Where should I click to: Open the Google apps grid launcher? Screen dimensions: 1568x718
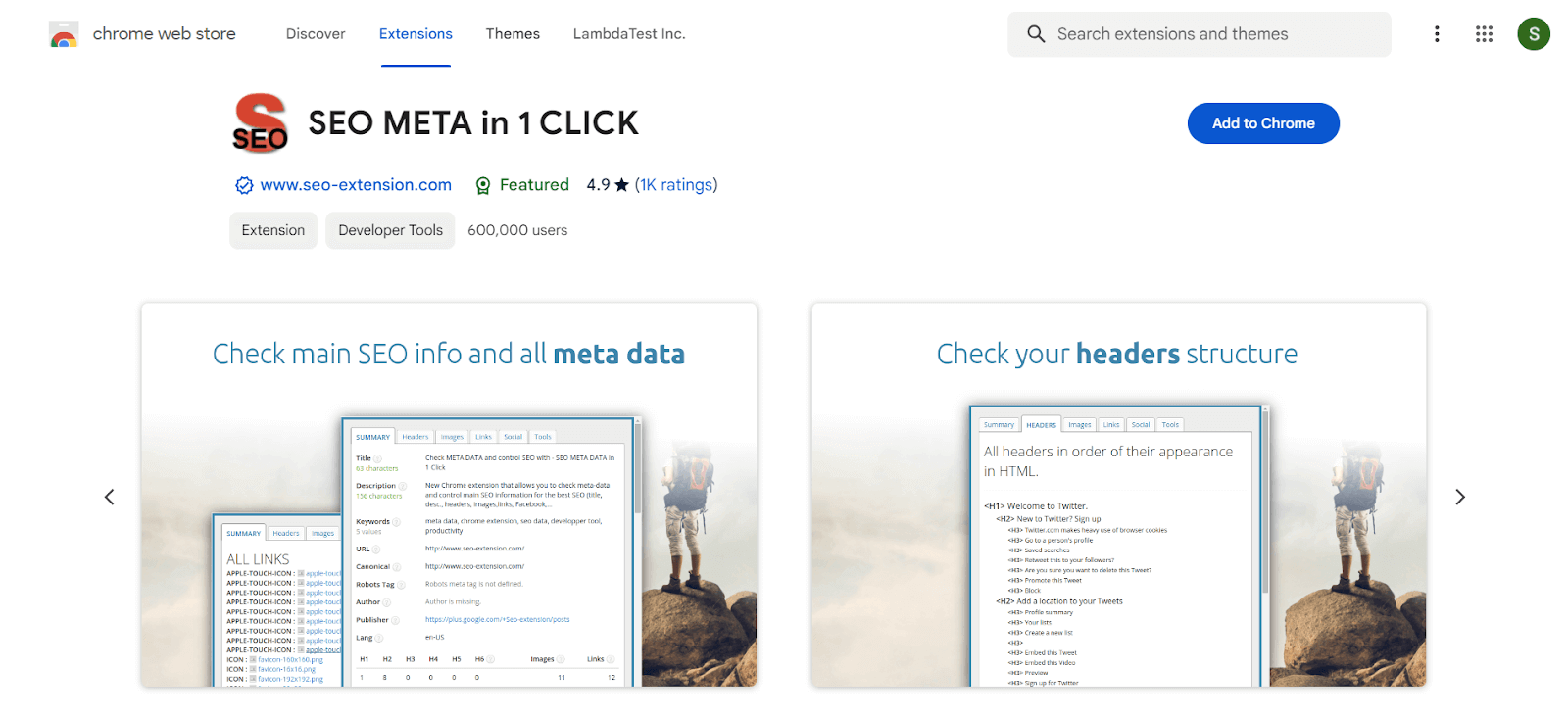click(1484, 34)
